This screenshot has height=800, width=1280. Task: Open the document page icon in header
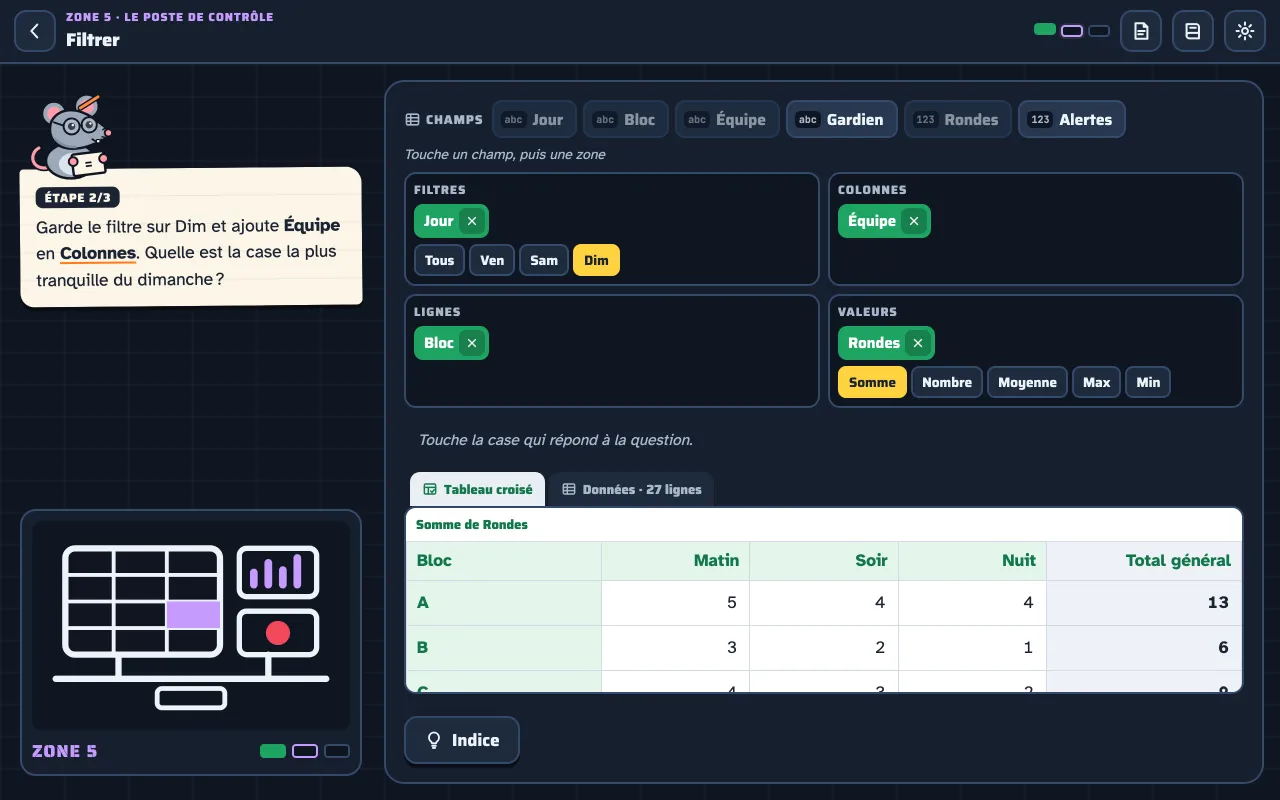1141,31
